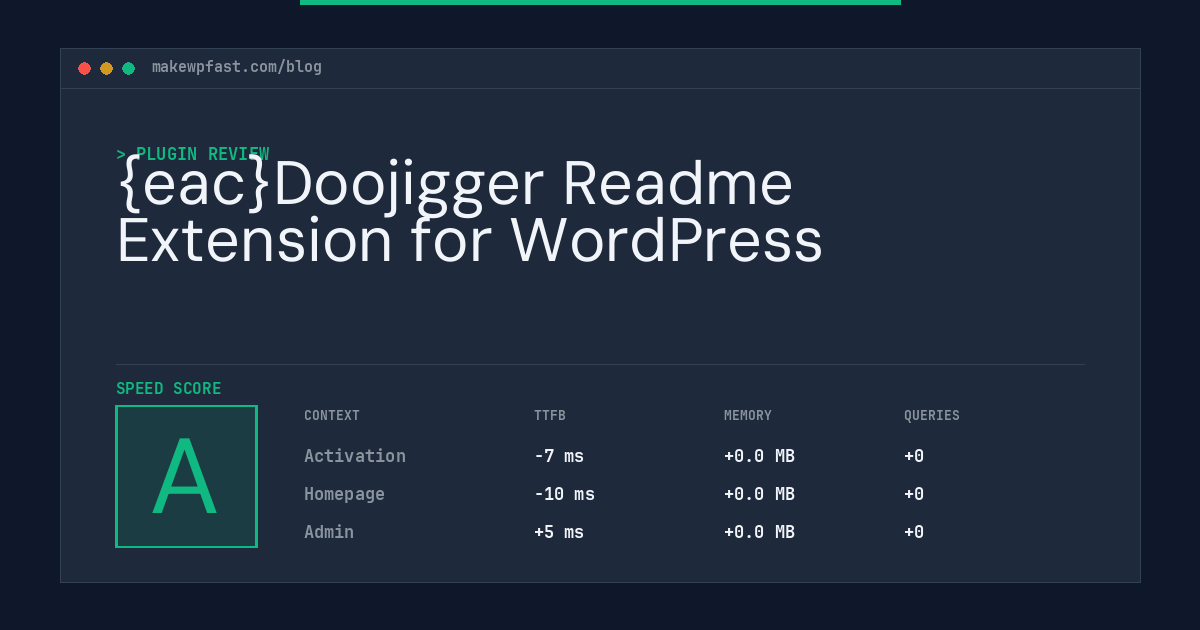
Task: Click the SPEED SCORE label
Action: pyautogui.click(x=169, y=389)
